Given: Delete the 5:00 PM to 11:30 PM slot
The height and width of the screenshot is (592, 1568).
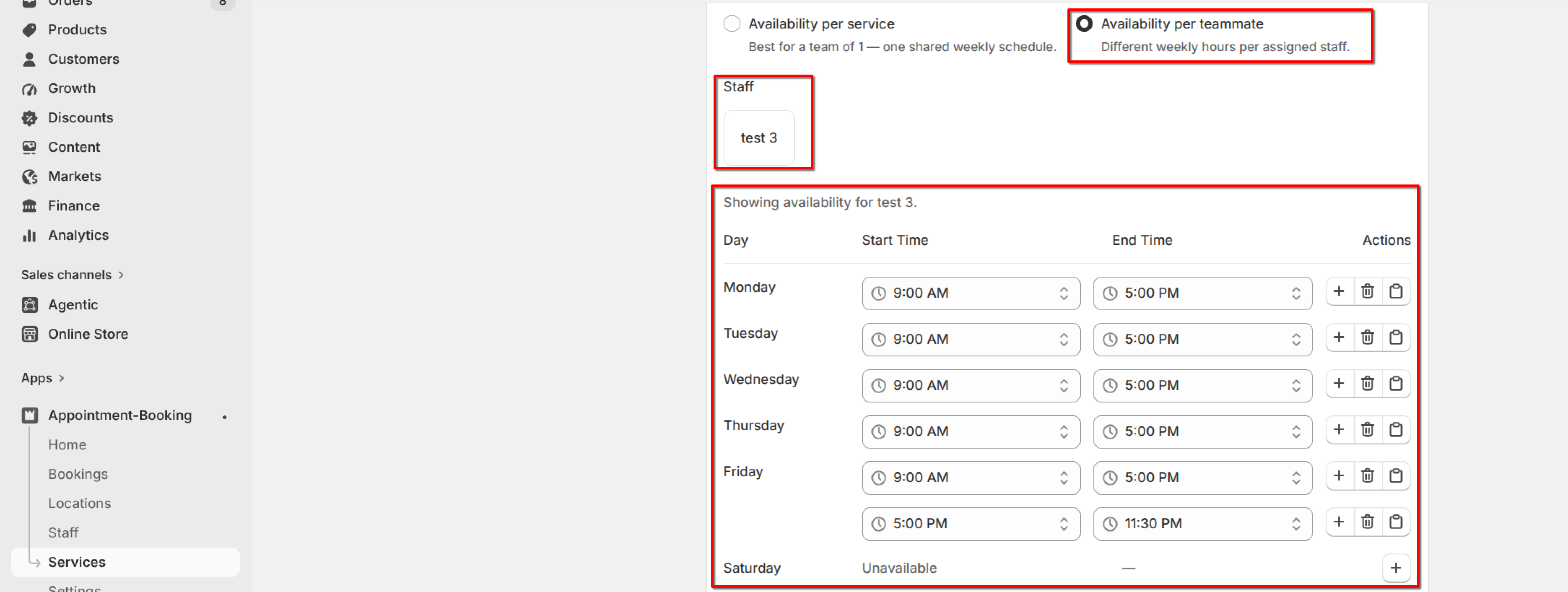Looking at the screenshot, I should pyautogui.click(x=1368, y=523).
